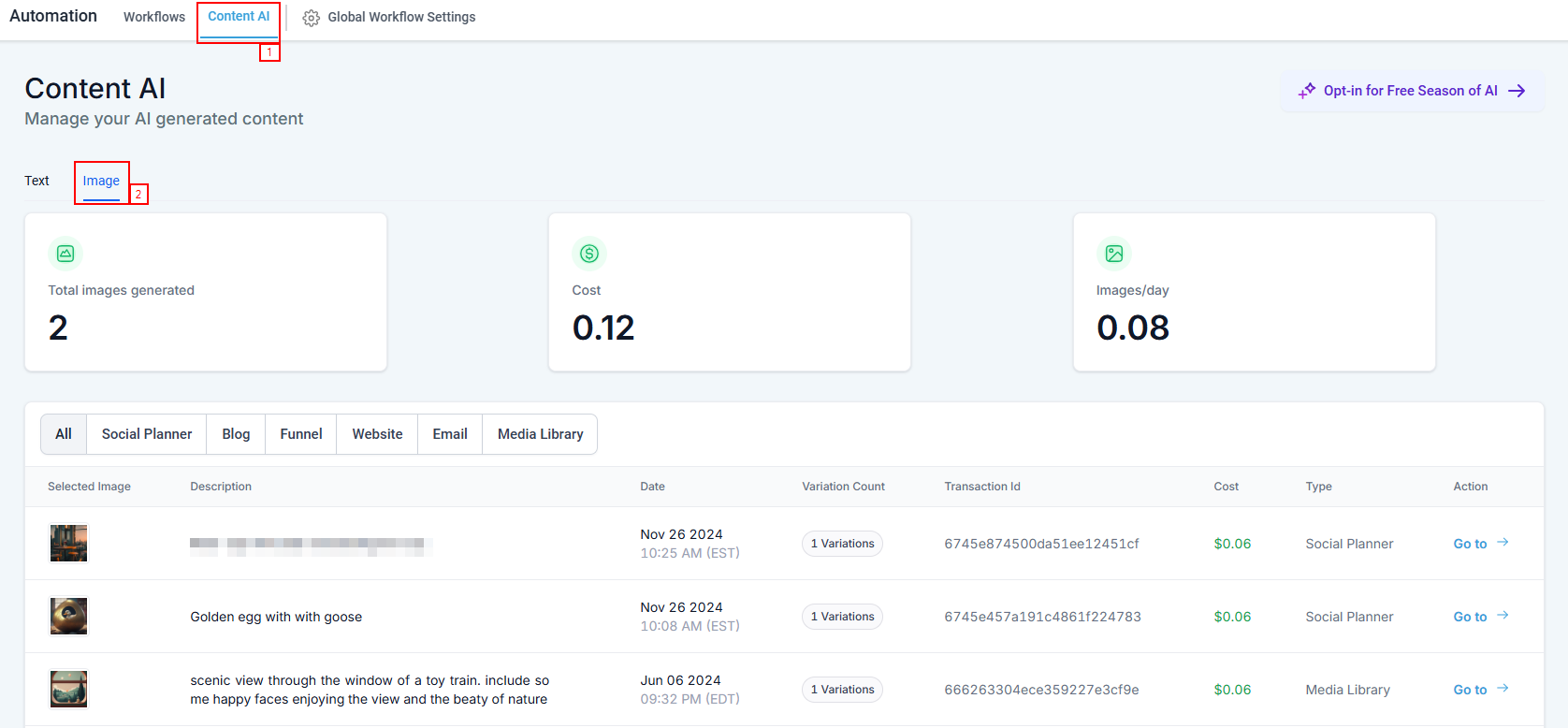Click the sparkle icon beside Opt-in for Free Season

tap(1307, 91)
